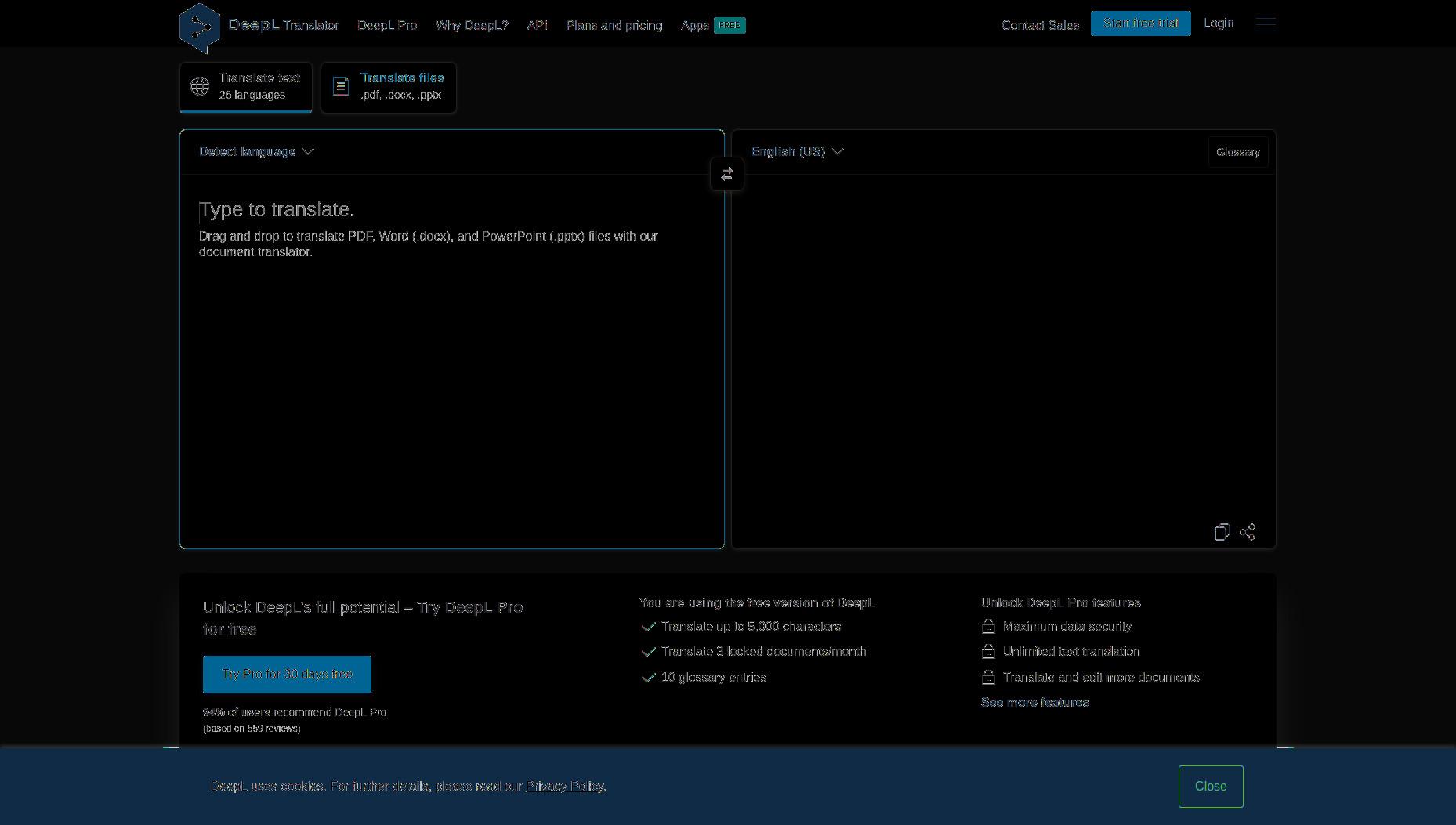Click the share translation icon
This screenshot has width=1456, height=825.
(x=1248, y=532)
